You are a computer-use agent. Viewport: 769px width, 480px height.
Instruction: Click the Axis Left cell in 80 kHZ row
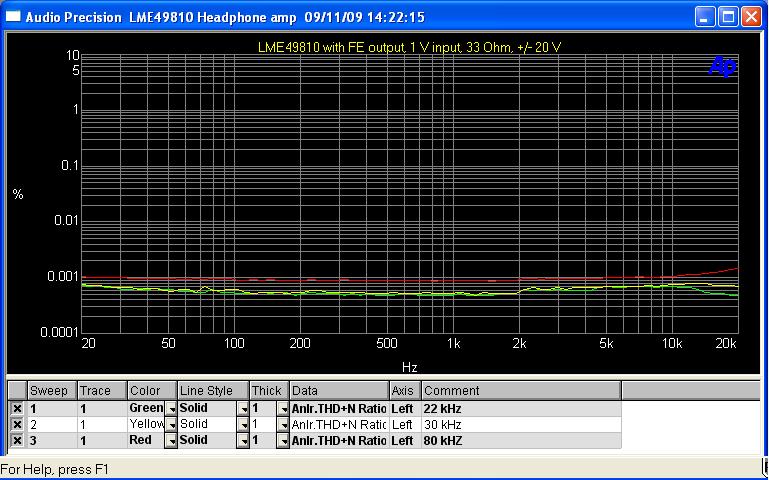pos(405,441)
